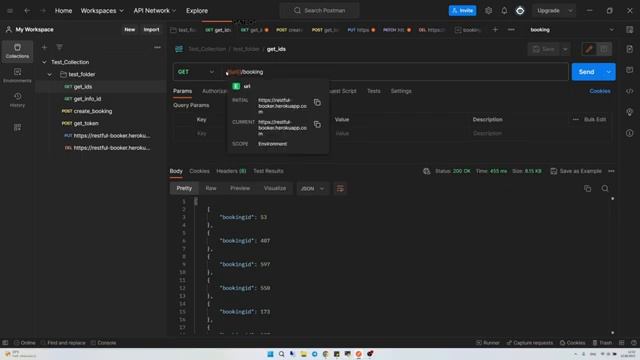Open the Upgrade dropdown arrow
Screen dimensions: 640x360
coord(570,11)
